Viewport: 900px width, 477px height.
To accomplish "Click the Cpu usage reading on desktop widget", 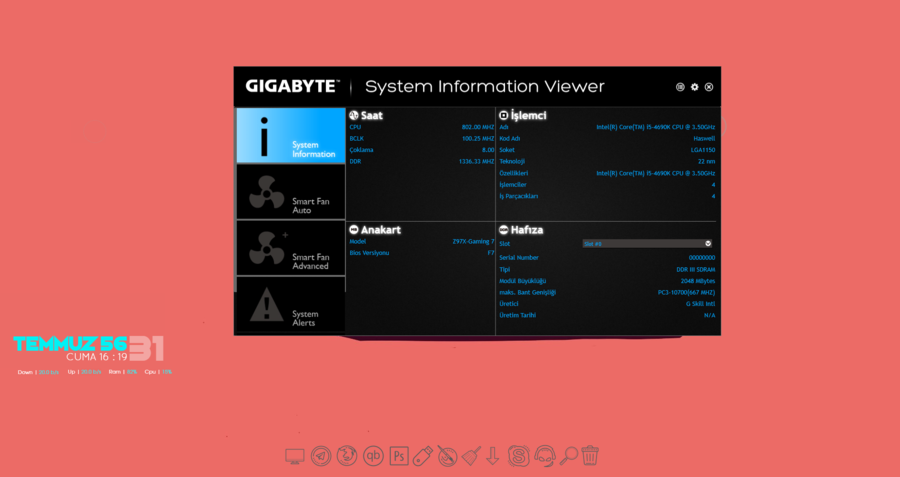I will [x=158, y=372].
